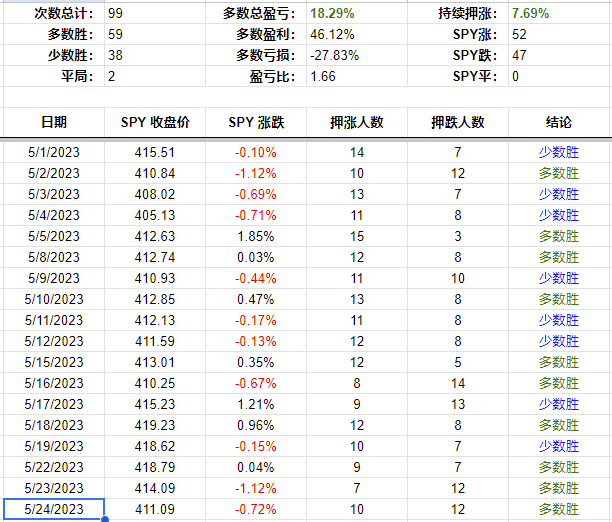The height and width of the screenshot is (522, 612).
Task: Select the 盈亏比 value 1.66
Action: (x=357, y=76)
